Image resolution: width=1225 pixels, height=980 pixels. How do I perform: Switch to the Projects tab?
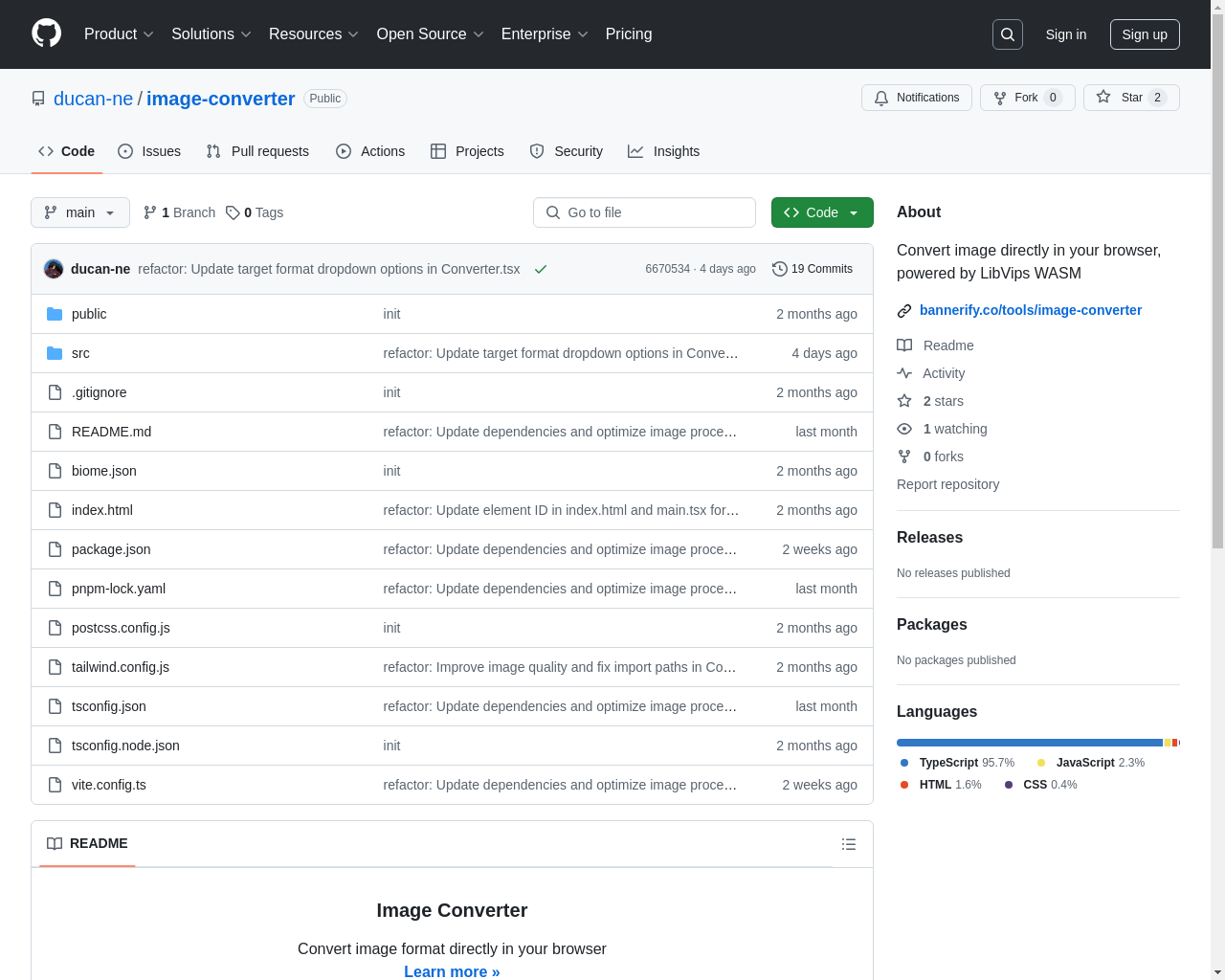coord(467,151)
